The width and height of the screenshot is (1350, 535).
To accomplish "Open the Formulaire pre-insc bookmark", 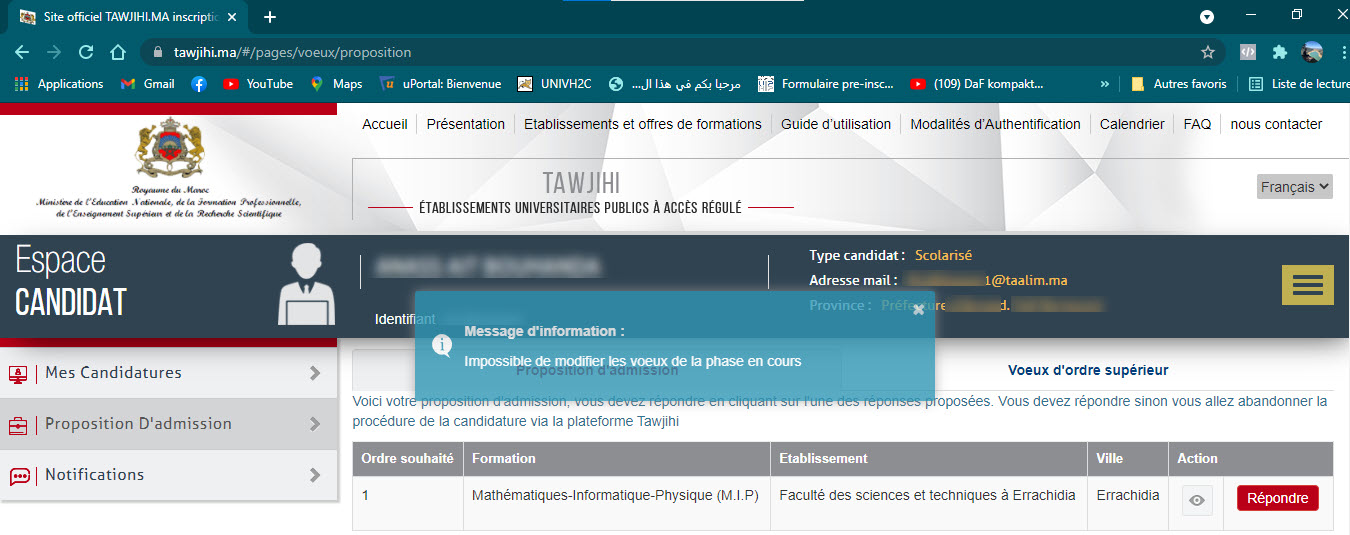I will click(826, 84).
